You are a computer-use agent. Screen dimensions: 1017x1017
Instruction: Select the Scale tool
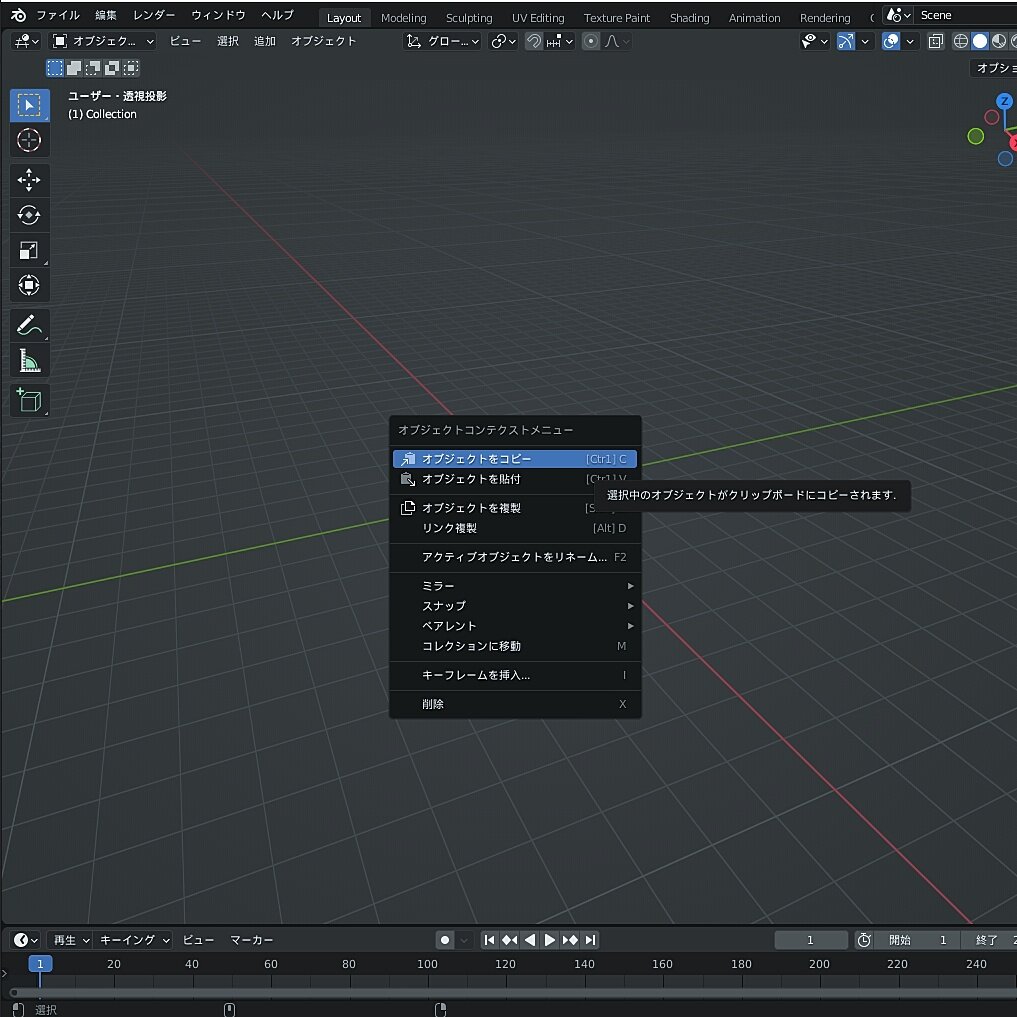pyautogui.click(x=29, y=250)
